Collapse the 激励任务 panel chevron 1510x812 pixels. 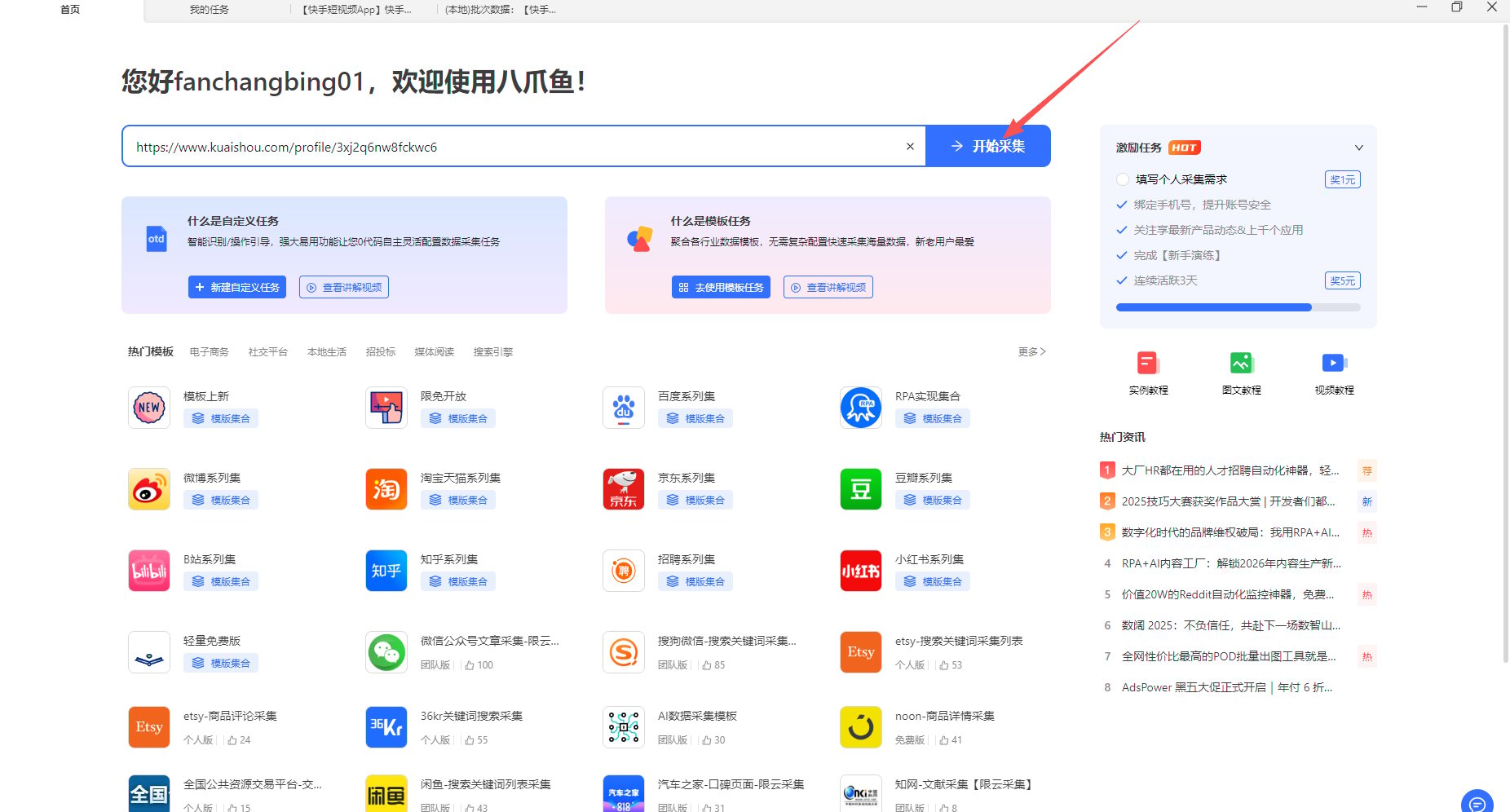(x=1359, y=148)
